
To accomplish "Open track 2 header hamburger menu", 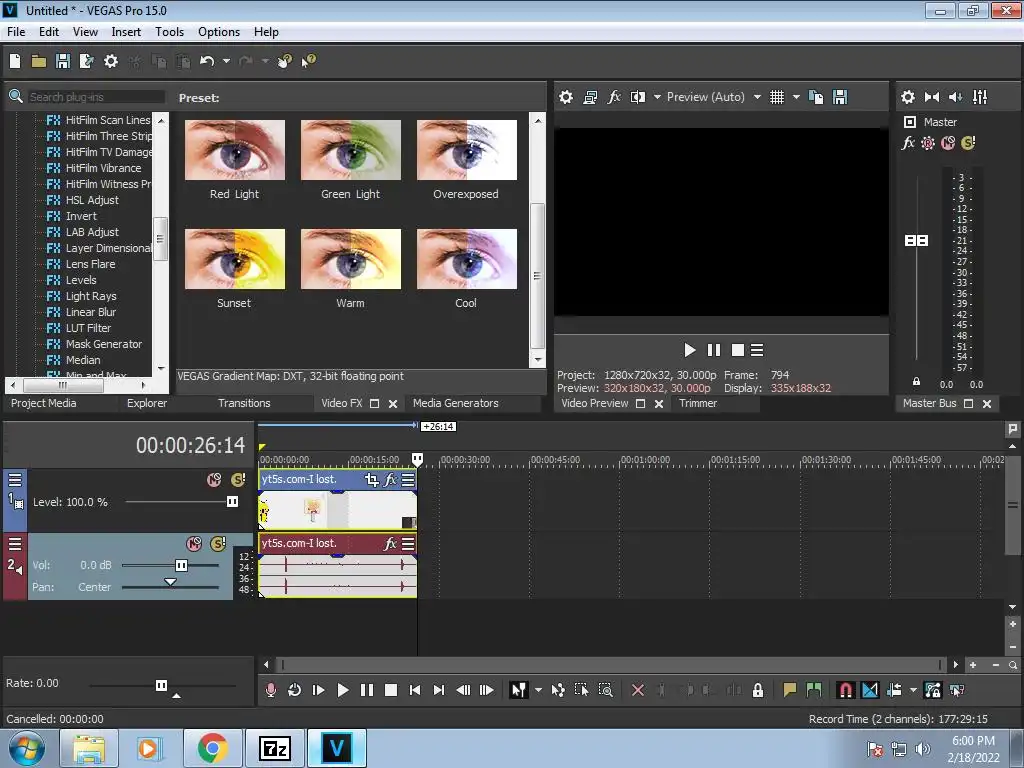I will [15, 543].
